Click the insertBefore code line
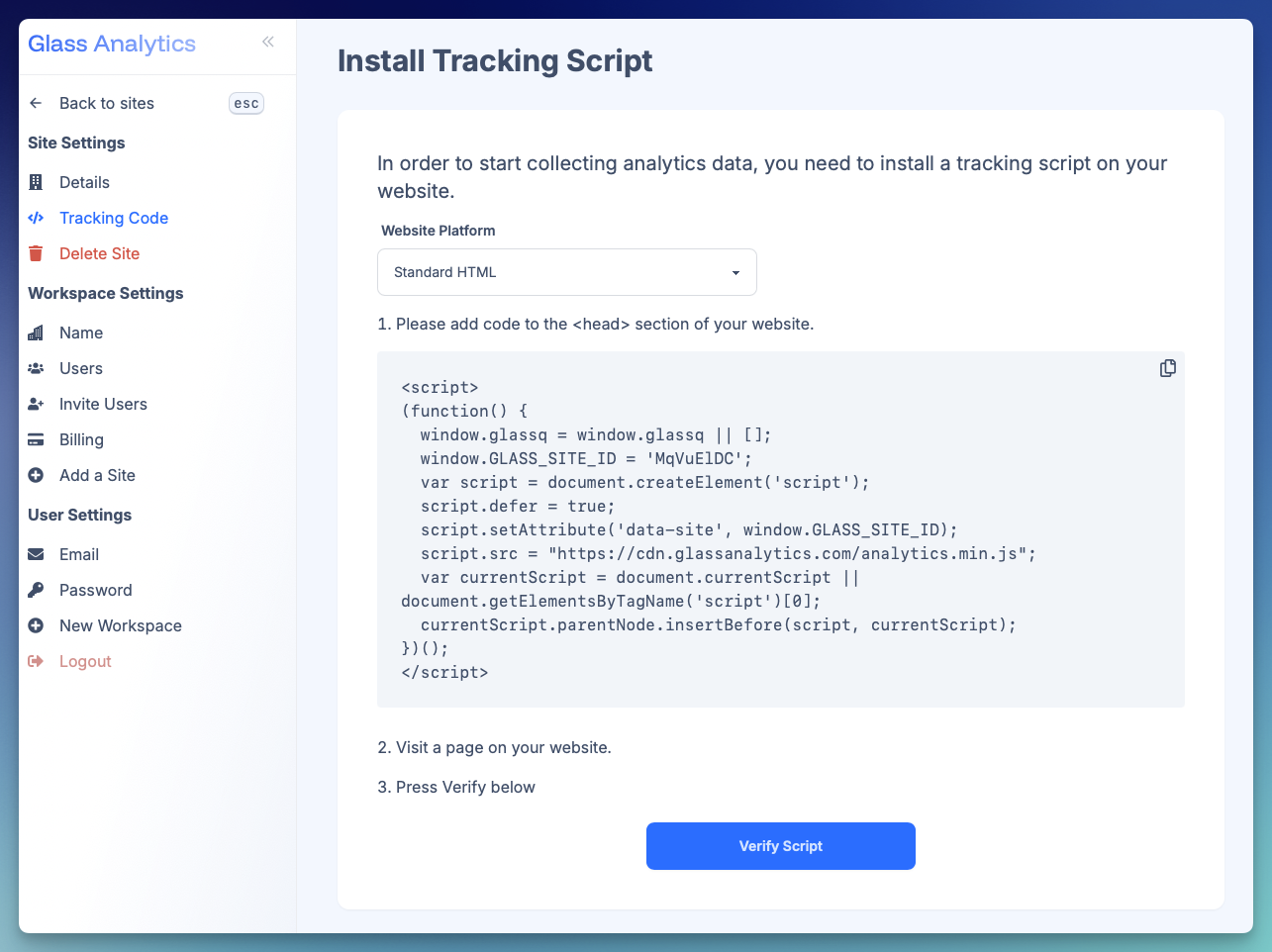This screenshot has width=1272, height=952. point(719,624)
